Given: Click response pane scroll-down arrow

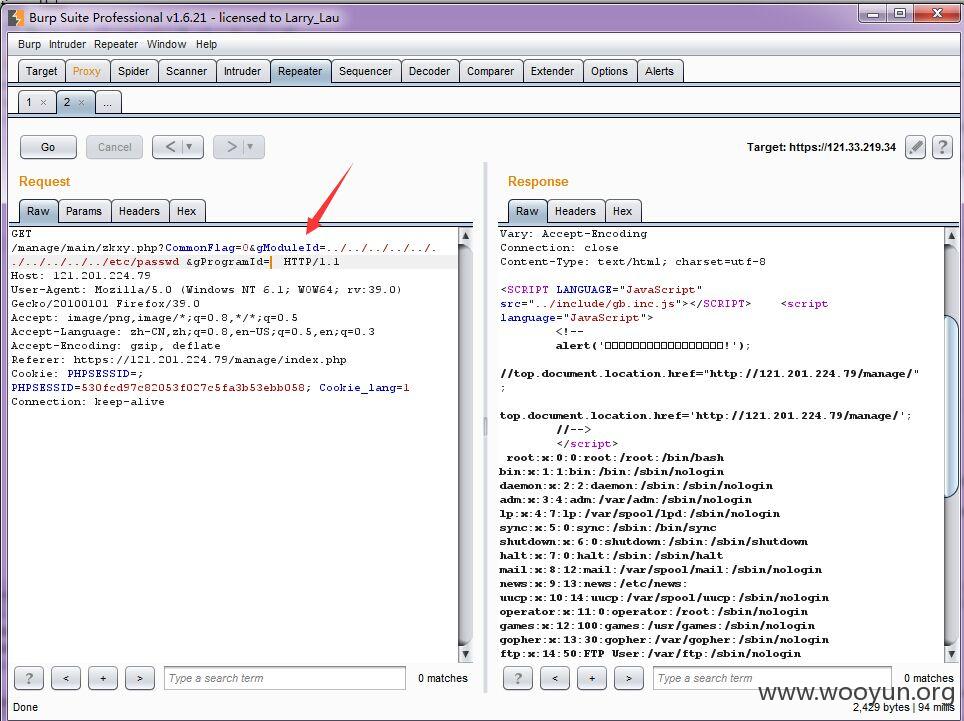Looking at the screenshot, I should tap(951, 655).
